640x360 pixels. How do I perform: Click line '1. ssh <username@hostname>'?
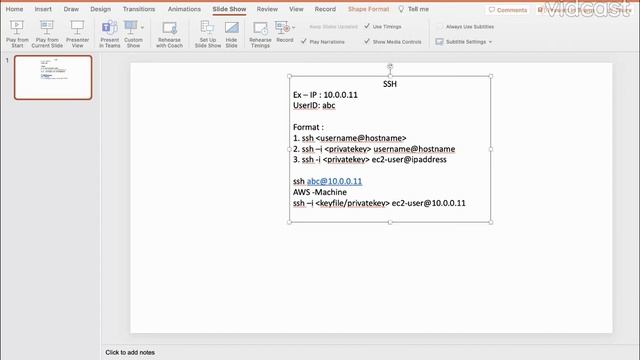[x=349, y=138]
